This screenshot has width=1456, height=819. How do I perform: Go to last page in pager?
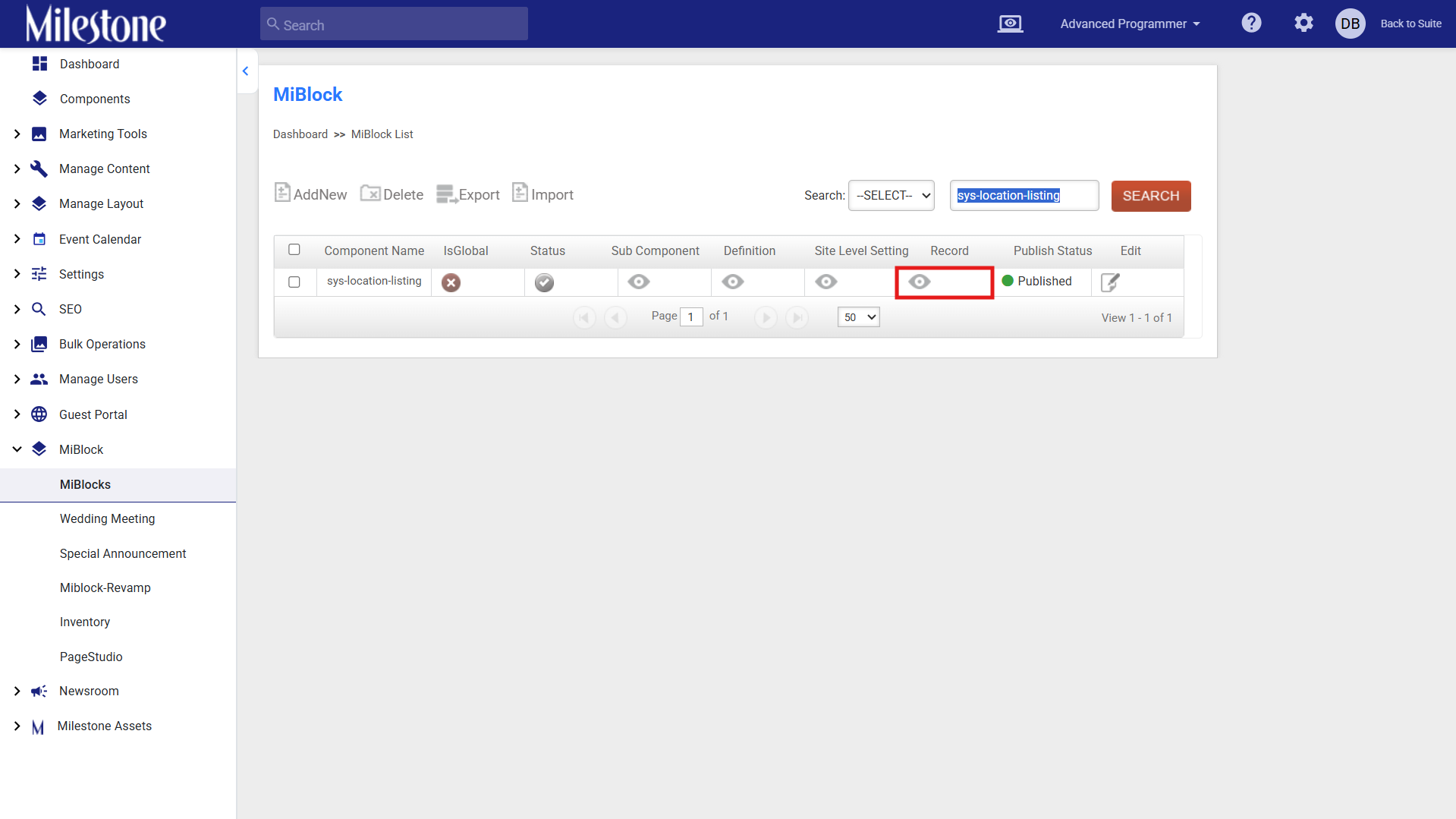[x=797, y=317]
